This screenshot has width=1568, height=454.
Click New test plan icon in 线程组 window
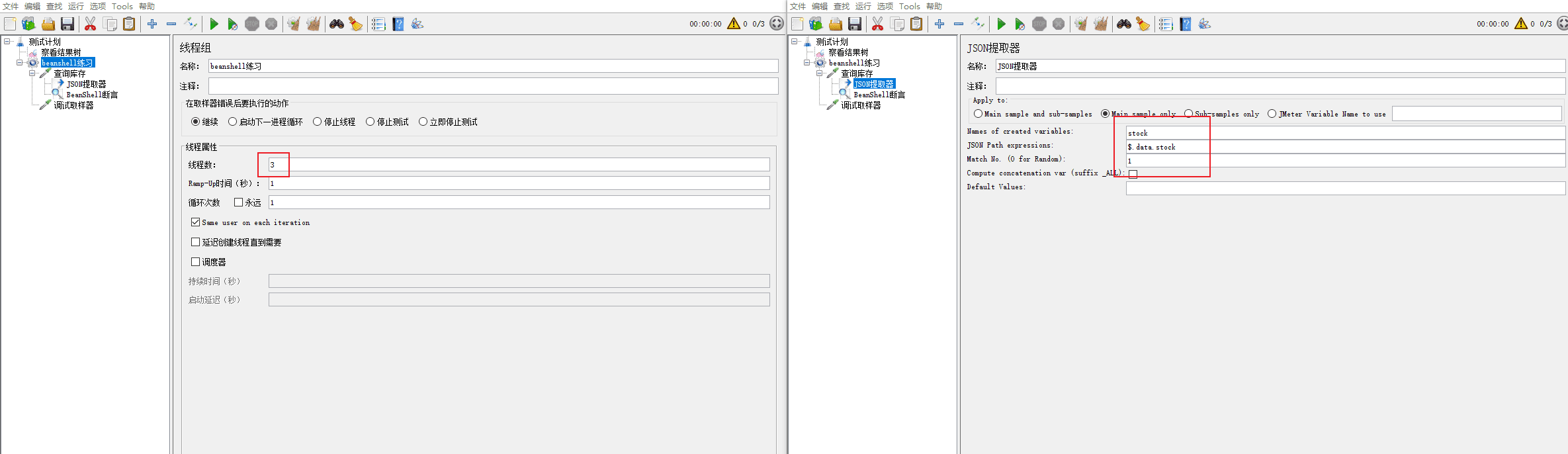10,24
